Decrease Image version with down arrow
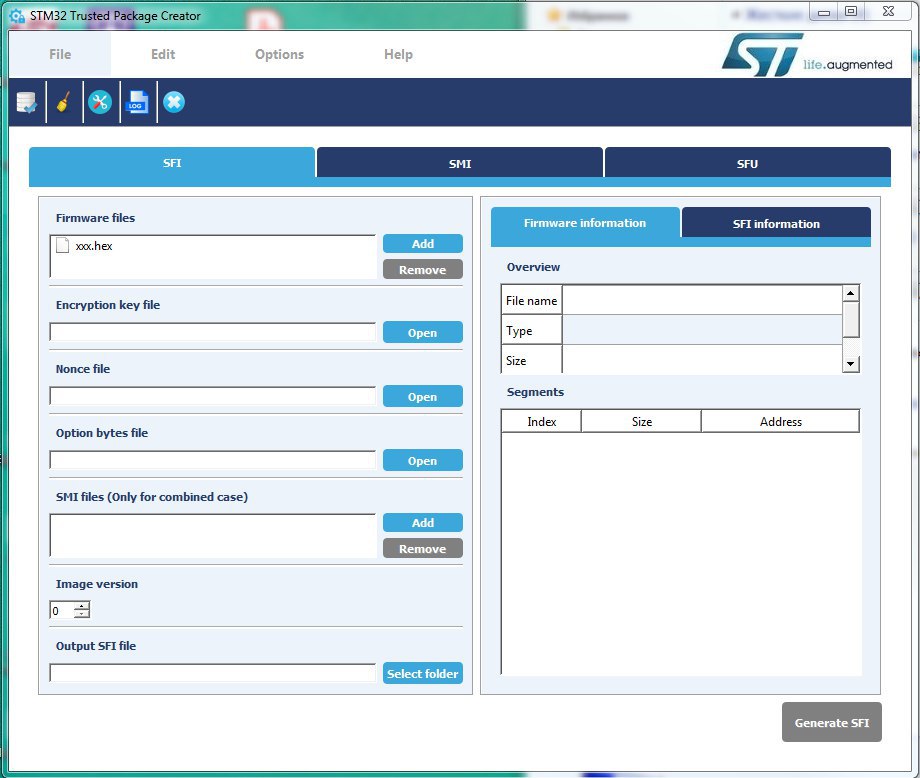Viewport: 920px width, 778px height. coord(82,614)
